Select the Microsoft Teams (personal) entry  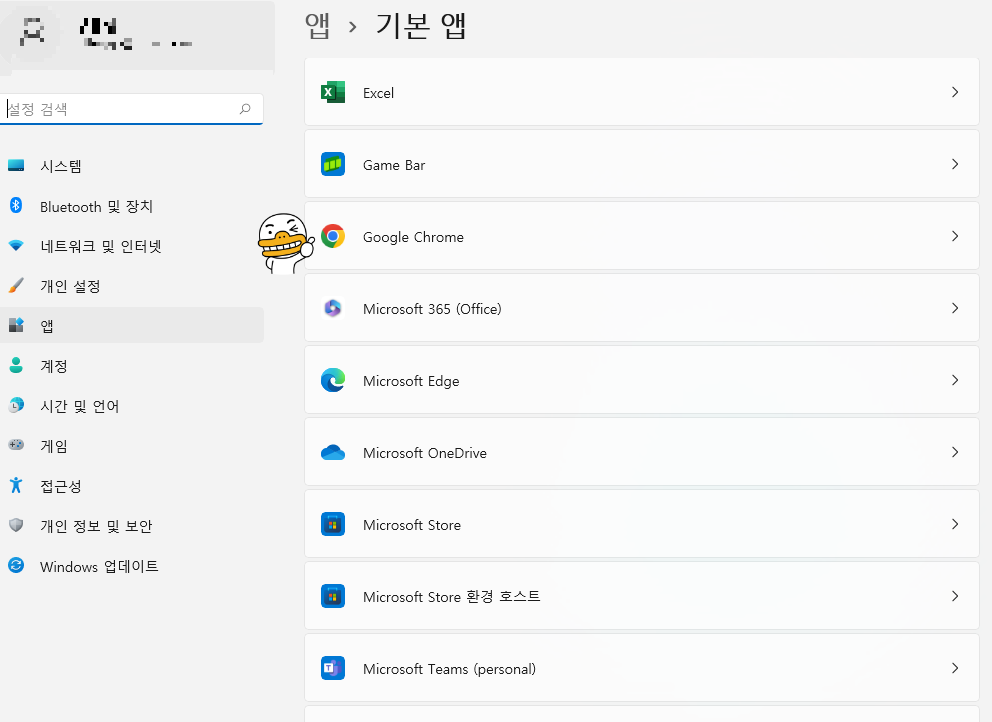coord(642,668)
